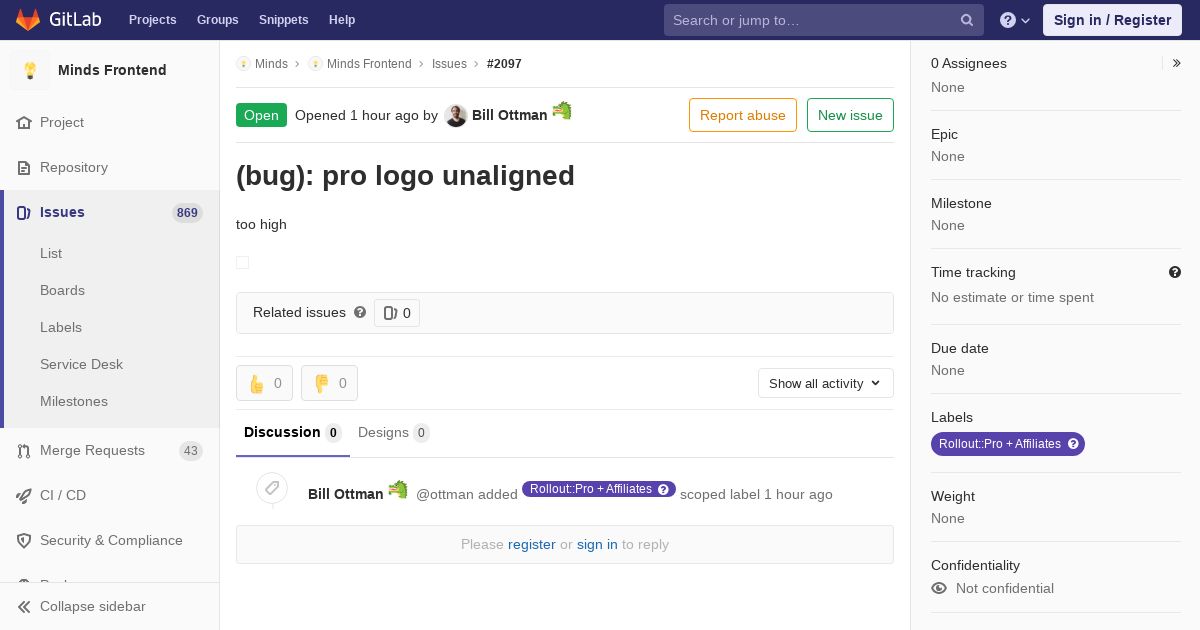Click the #2097 breadcrumb link
Image resolution: width=1200 pixels, height=630 pixels.
click(504, 64)
